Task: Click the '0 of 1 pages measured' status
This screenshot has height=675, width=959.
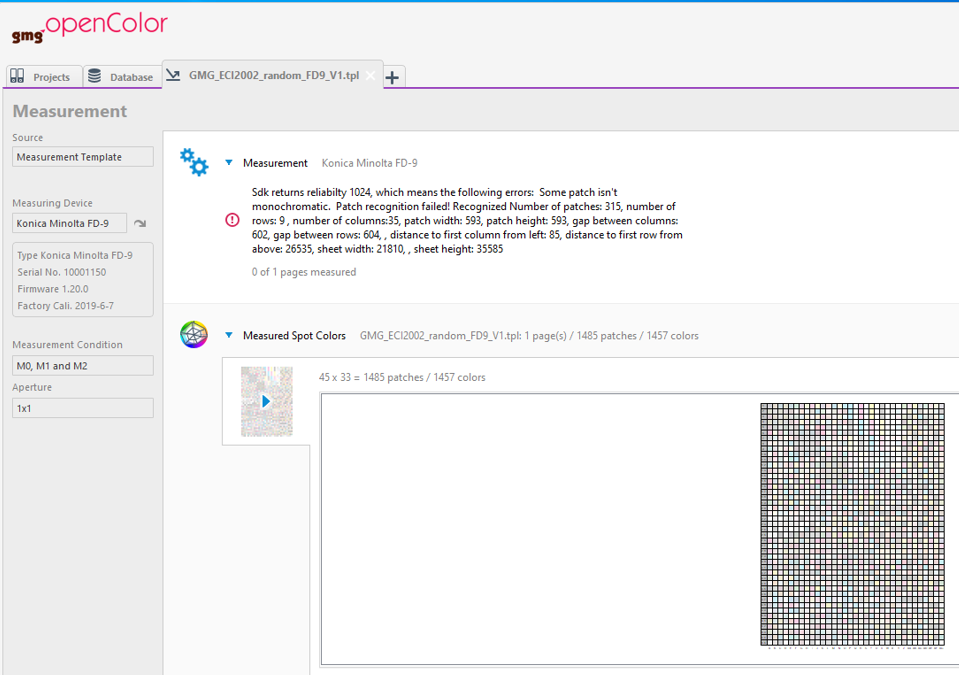Action: point(303,272)
